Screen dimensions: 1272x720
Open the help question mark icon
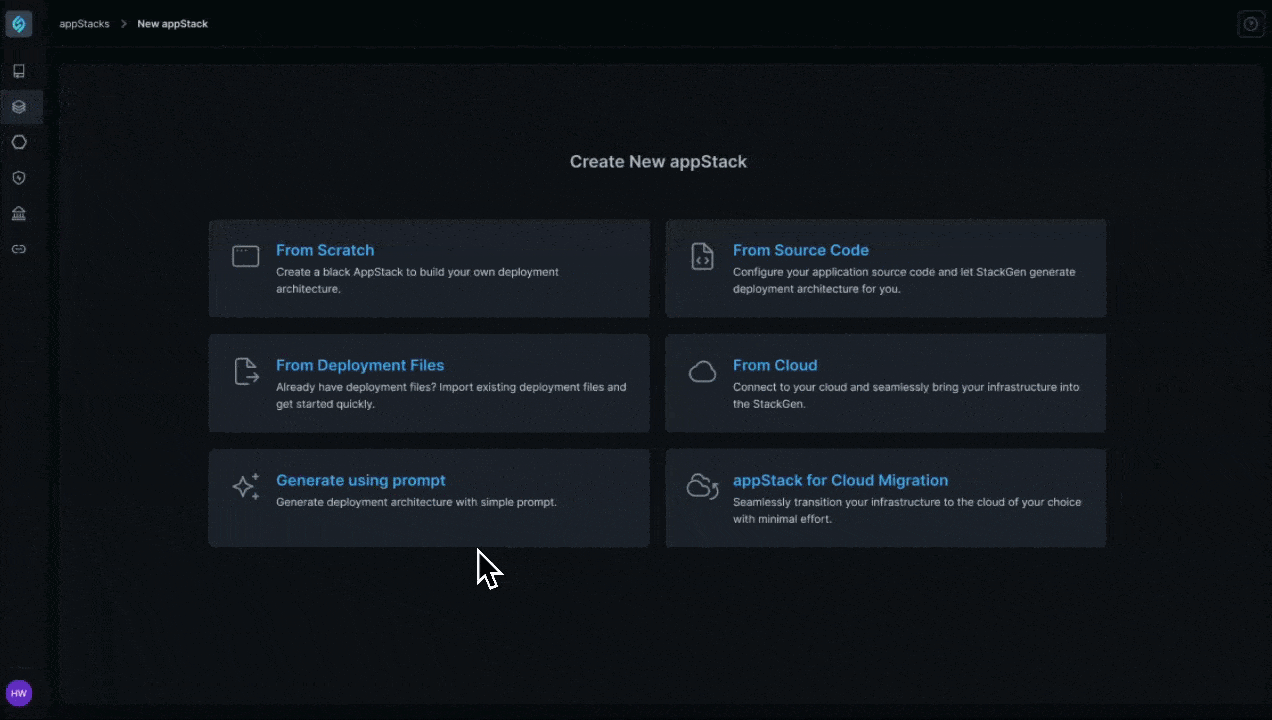point(1250,24)
